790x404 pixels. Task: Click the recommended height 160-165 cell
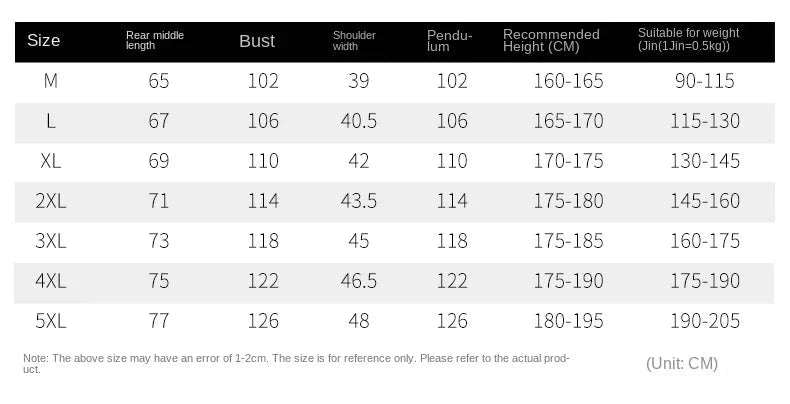pos(567,82)
